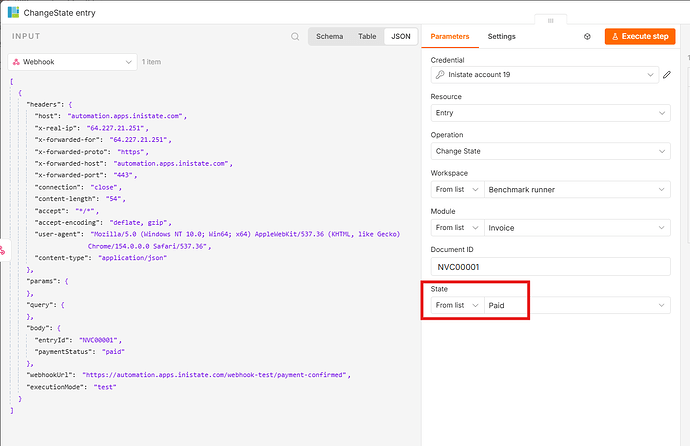The image size is (690, 446).
Task: Open the Inistate account 19 credential dropdown
Action: tap(544, 75)
